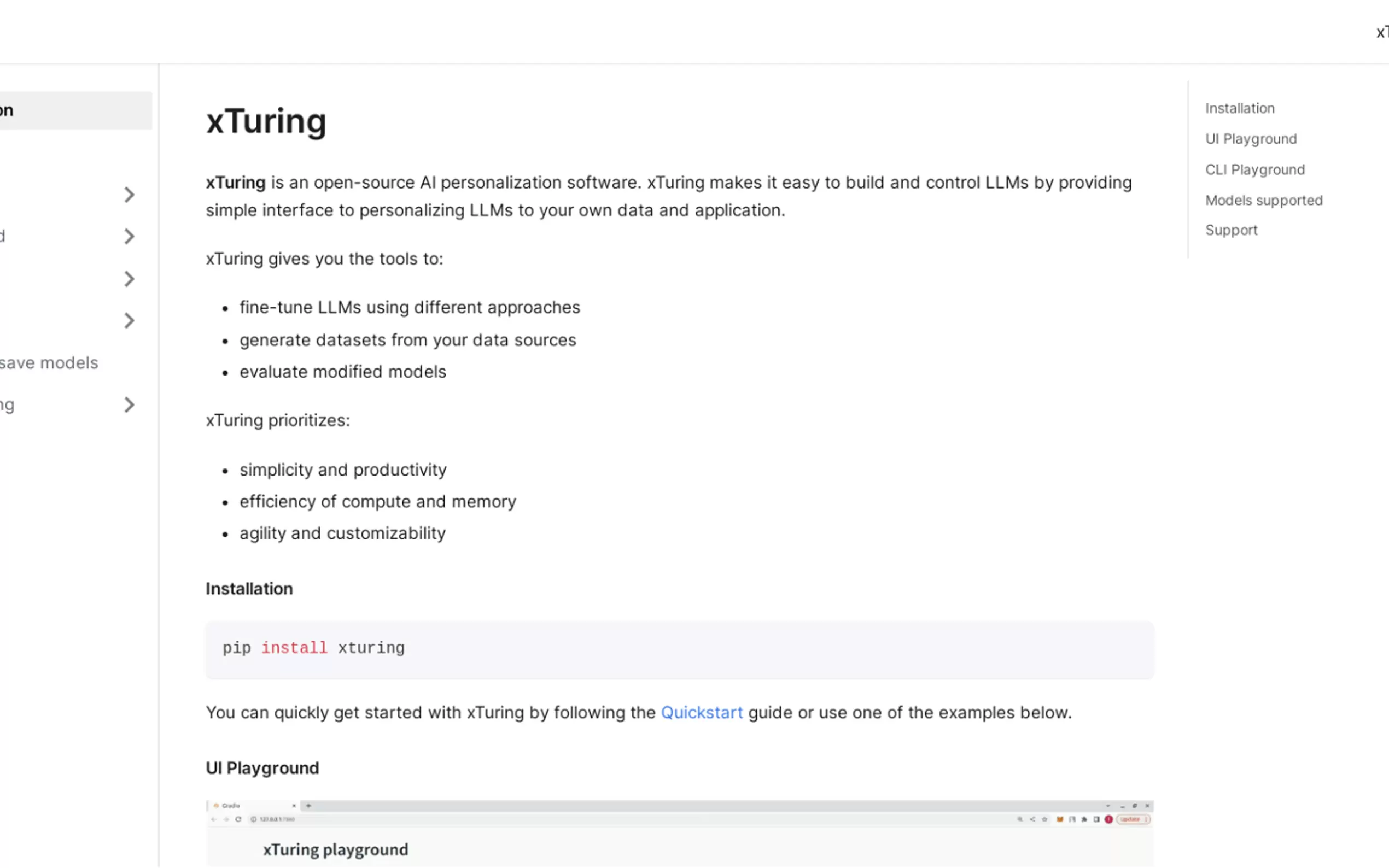Go to Models supported in right sidebar

tap(1263, 201)
